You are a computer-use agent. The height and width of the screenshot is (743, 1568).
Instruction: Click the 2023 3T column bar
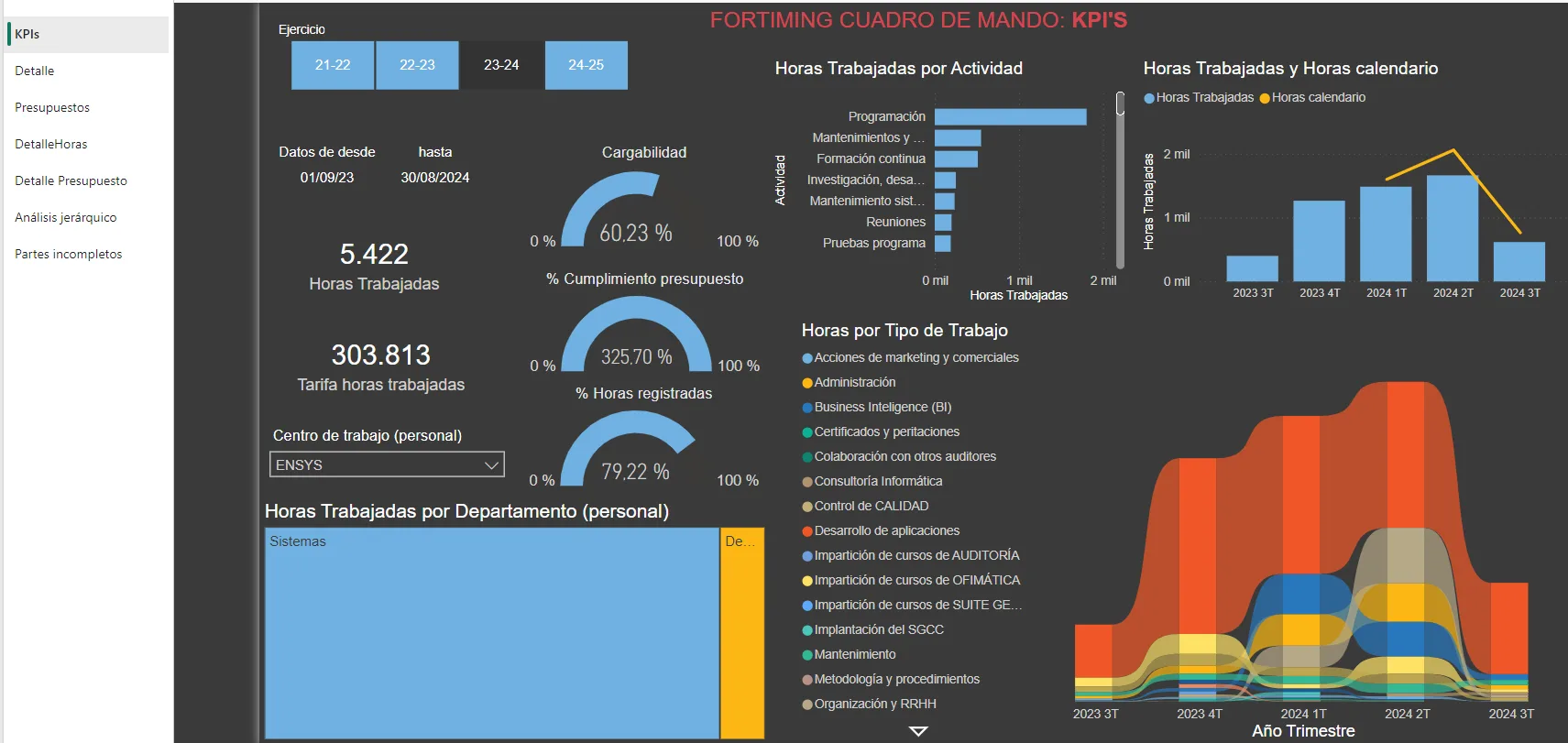coord(1252,268)
